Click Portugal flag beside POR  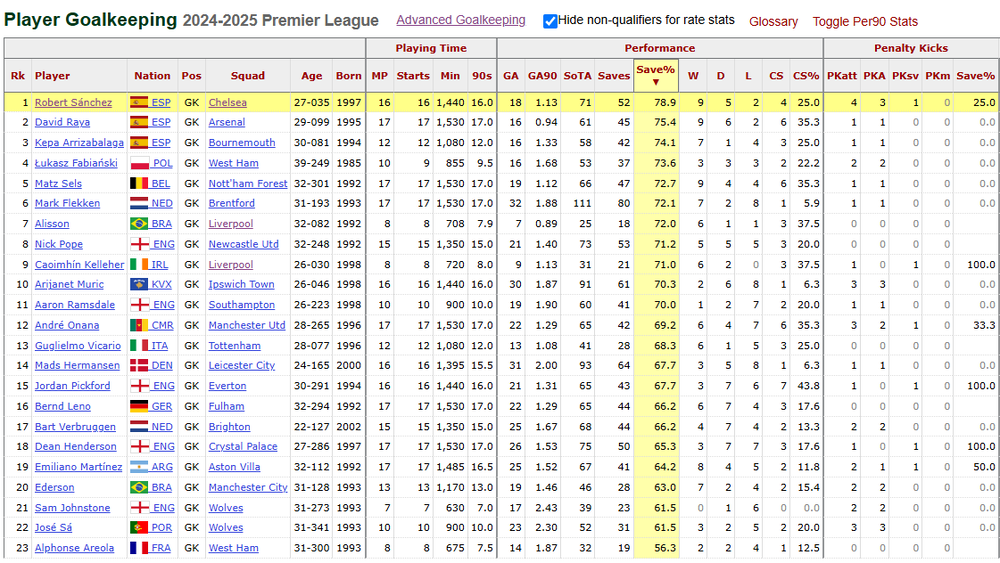[x=139, y=528]
